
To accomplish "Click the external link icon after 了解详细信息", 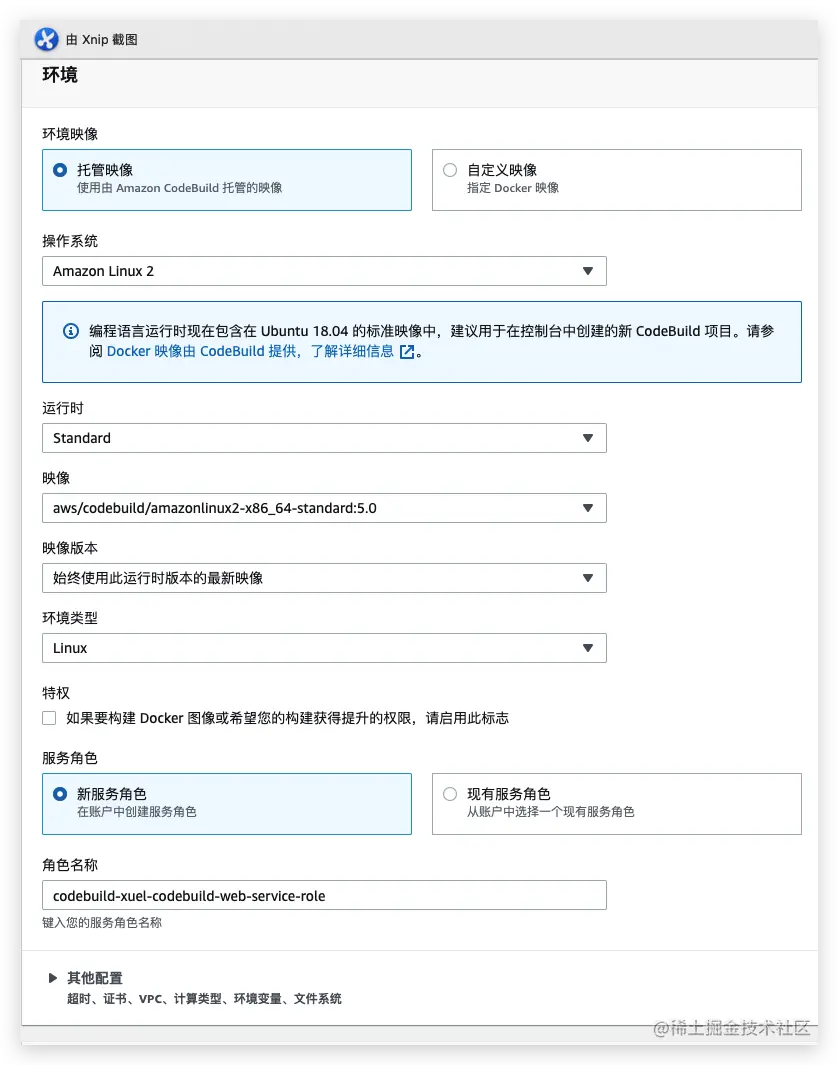I will (407, 352).
